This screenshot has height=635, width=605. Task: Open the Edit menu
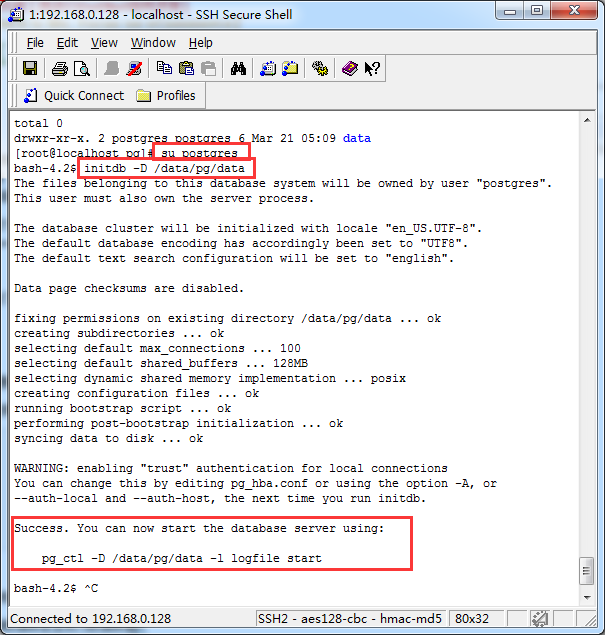click(67, 43)
